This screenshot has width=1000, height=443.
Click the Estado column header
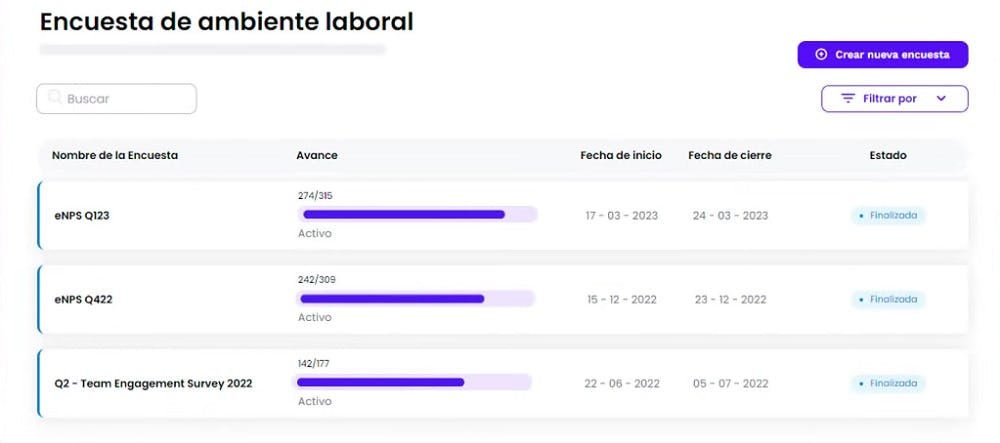pyautogui.click(x=888, y=156)
